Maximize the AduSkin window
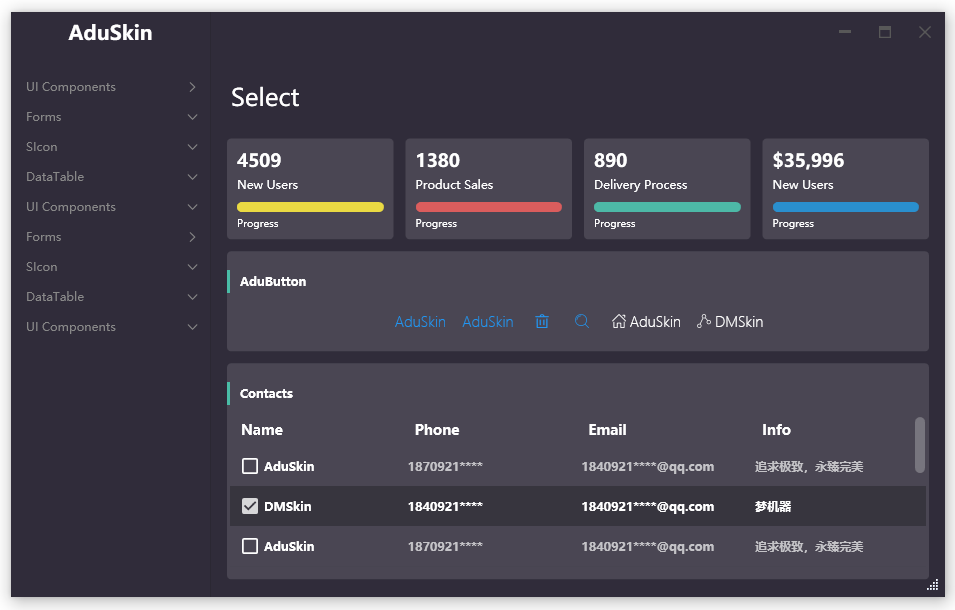This screenshot has width=955, height=610. (x=885, y=32)
